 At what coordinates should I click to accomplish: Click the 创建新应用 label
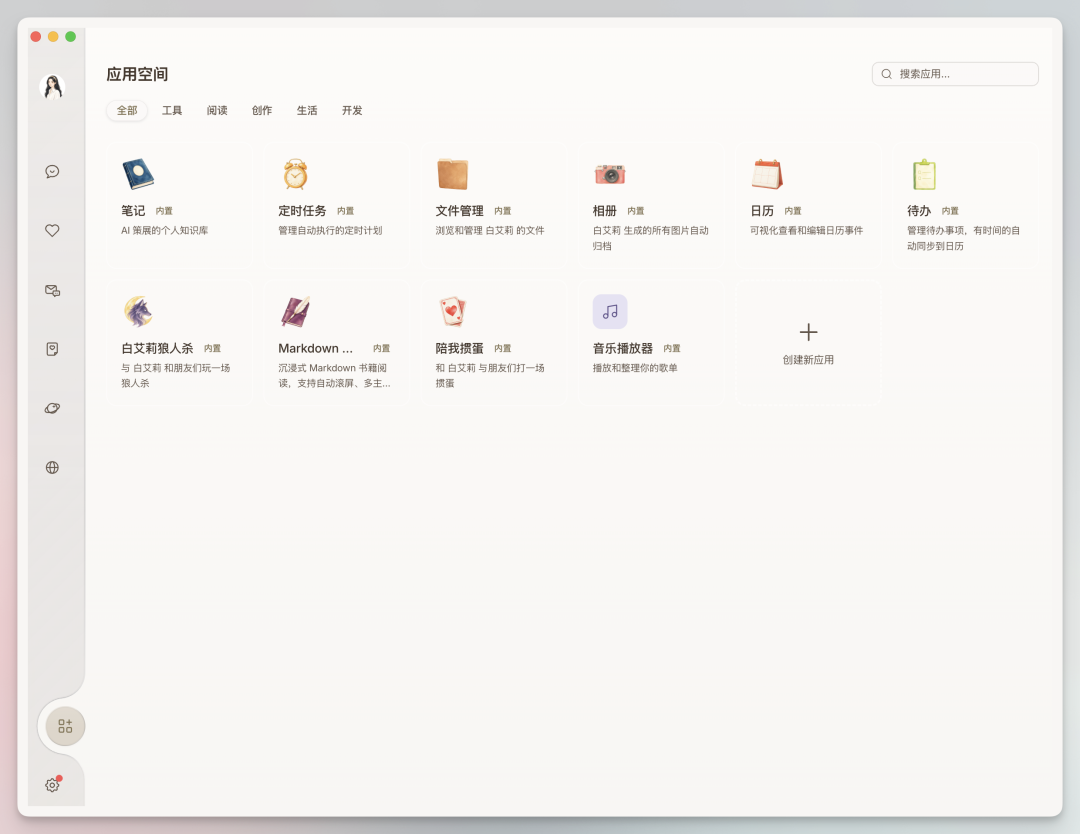[x=808, y=359]
